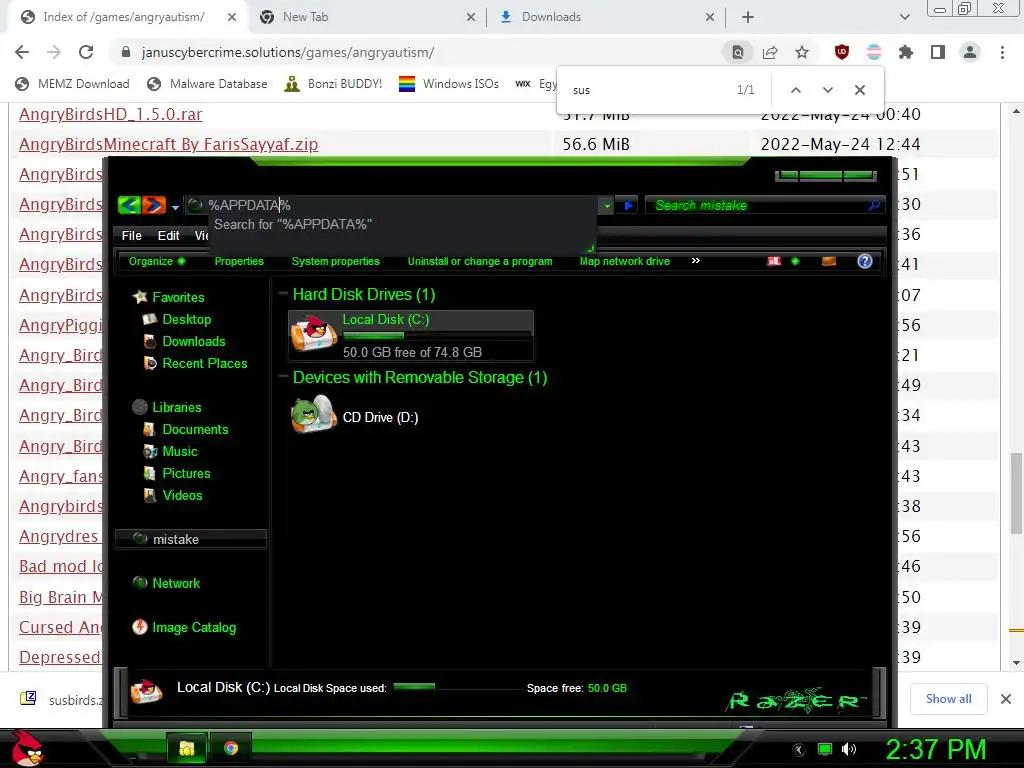The image size is (1024, 768).
Task: Toggle the preview pane icon
Action: click(829, 261)
